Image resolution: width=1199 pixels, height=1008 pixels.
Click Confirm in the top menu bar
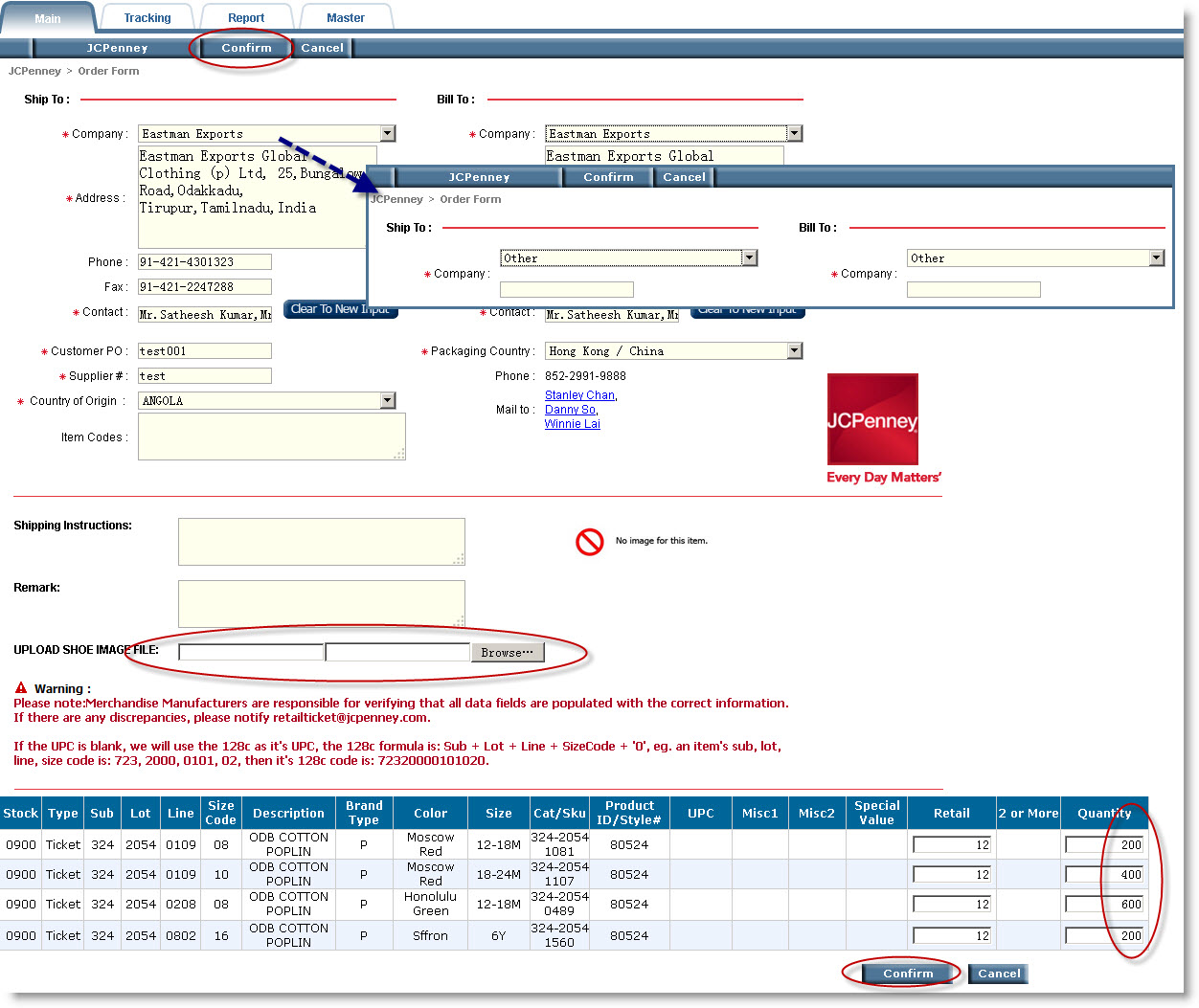(247, 48)
